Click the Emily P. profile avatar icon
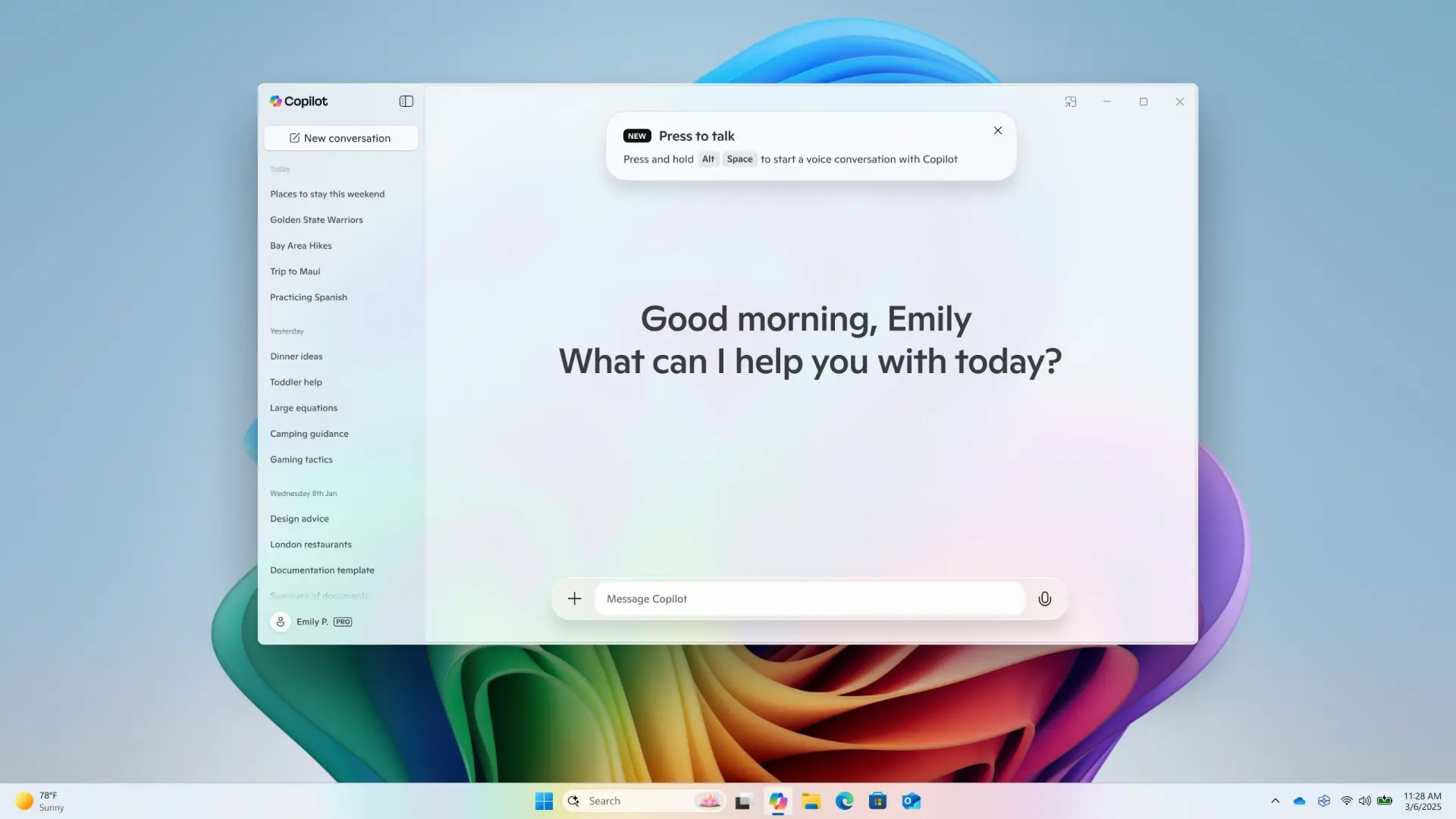The width and height of the screenshot is (1456, 819). 280,622
